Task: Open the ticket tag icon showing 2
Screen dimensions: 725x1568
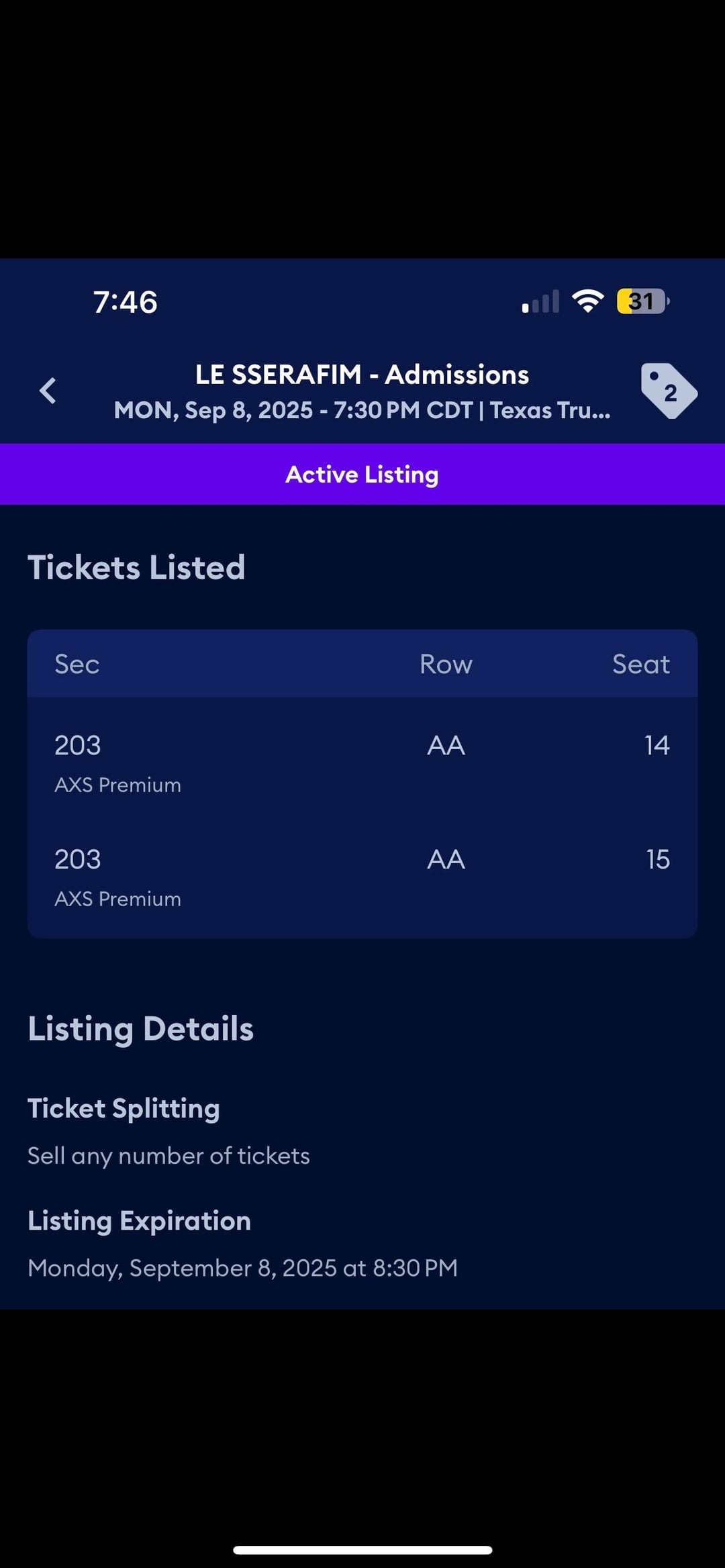Action: pos(669,391)
